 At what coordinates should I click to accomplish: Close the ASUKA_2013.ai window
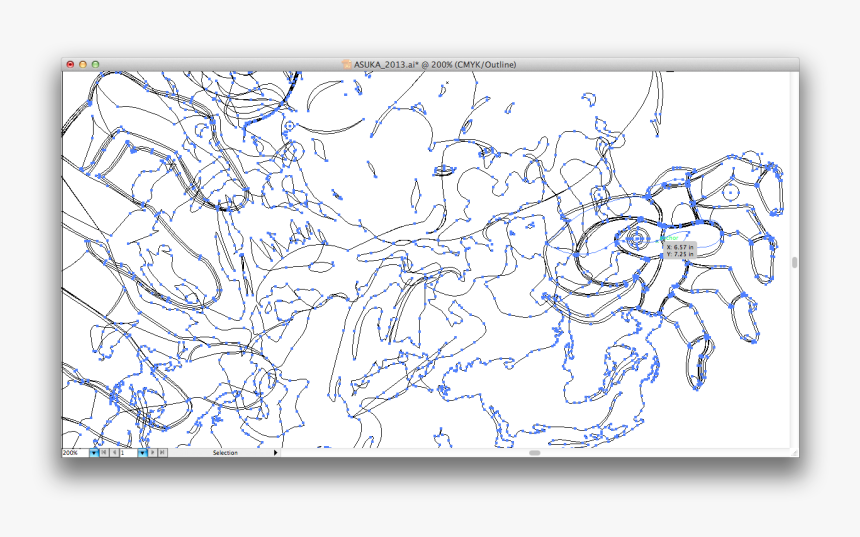pyautogui.click(x=70, y=65)
